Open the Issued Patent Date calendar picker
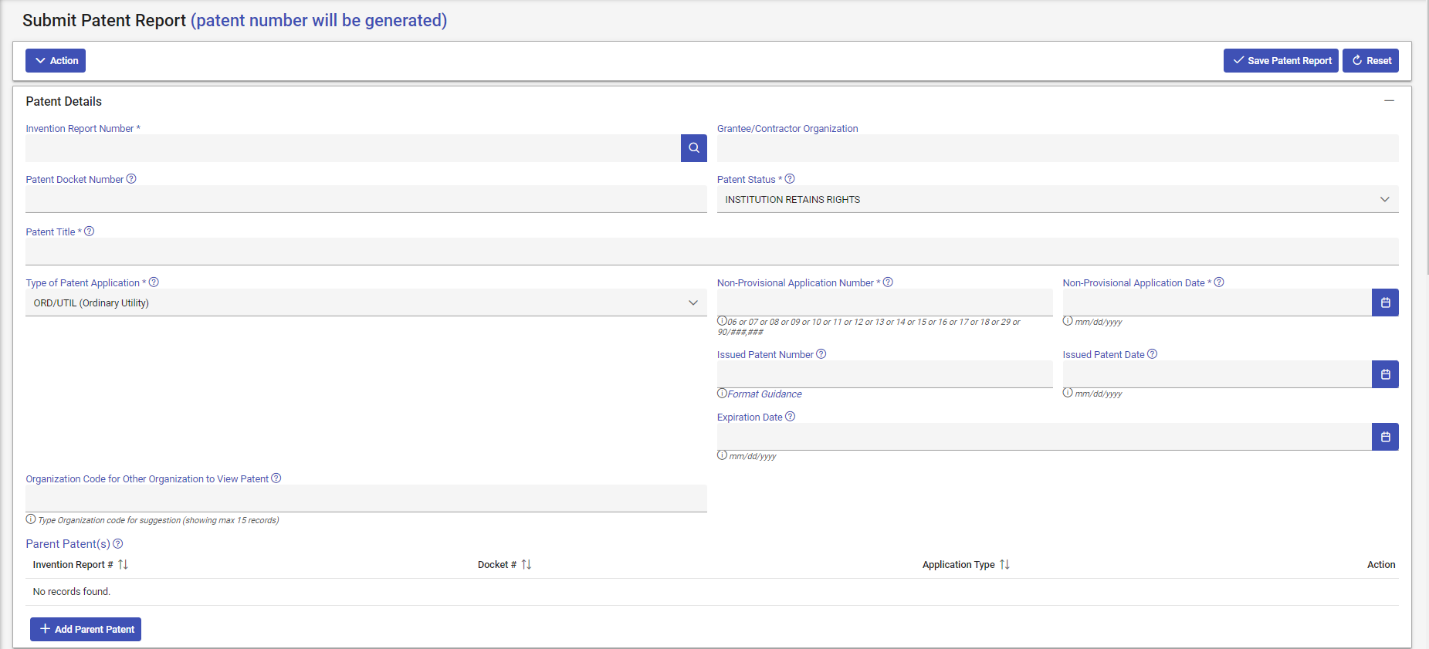This screenshot has width=1429, height=649. pyautogui.click(x=1385, y=374)
